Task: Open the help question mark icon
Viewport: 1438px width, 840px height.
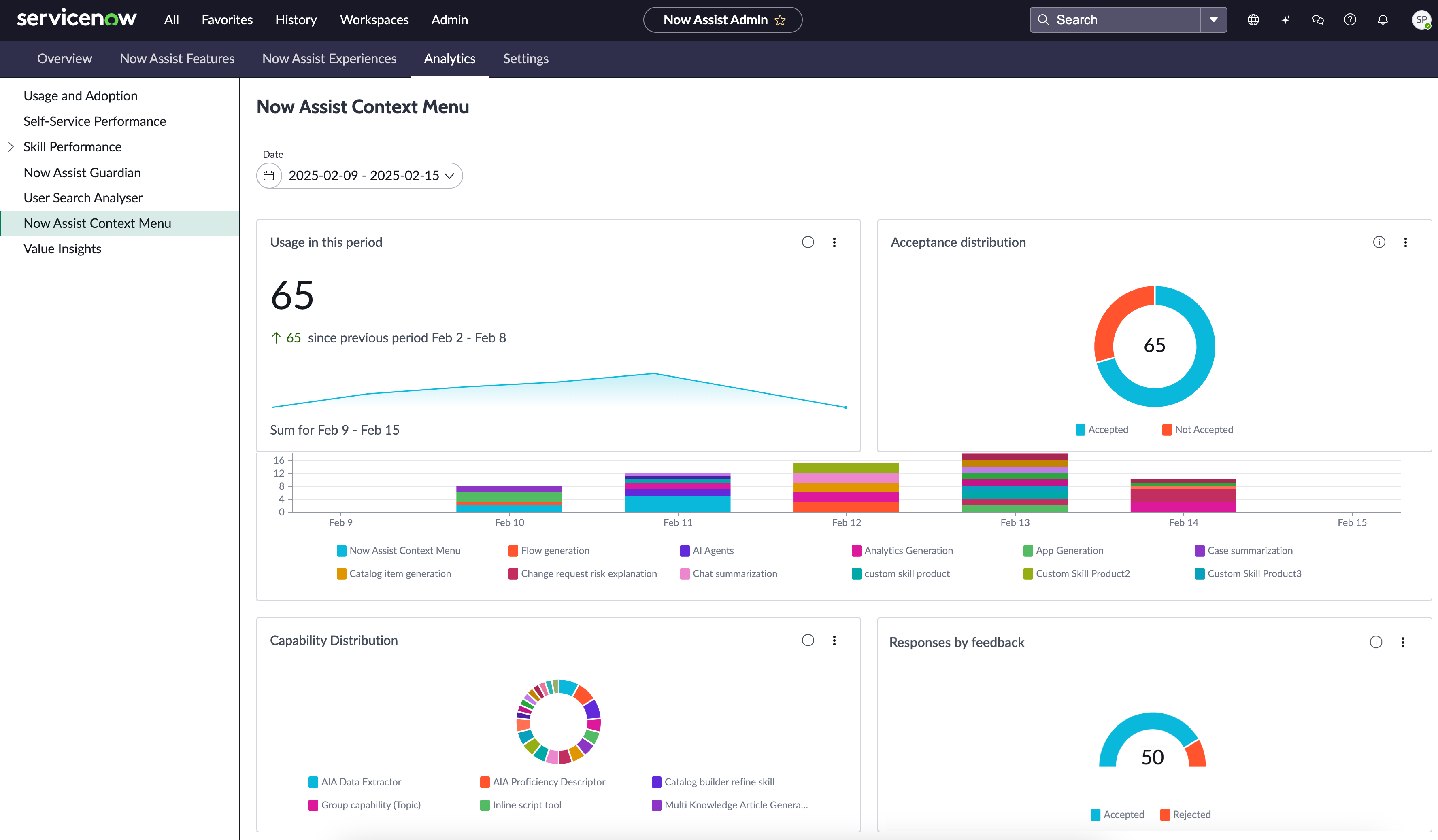Action: click(1350, 20)
